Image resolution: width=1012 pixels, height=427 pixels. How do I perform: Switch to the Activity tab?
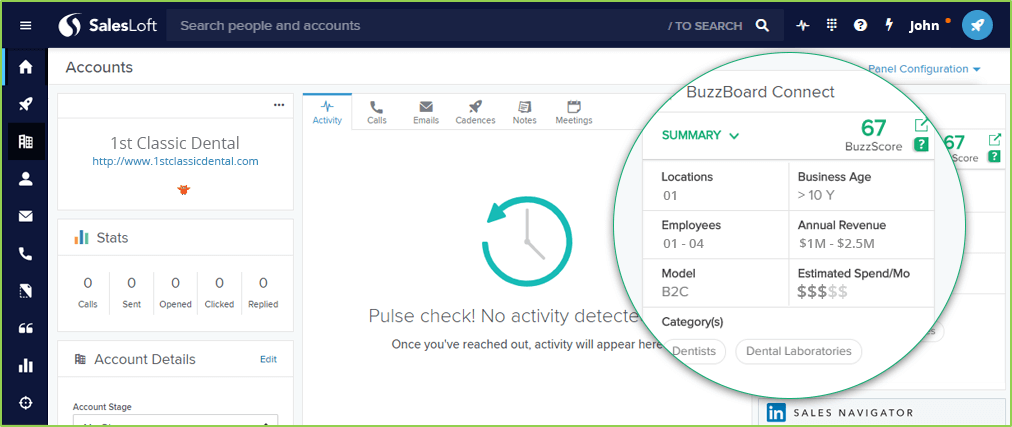click(x=327, y=112)
